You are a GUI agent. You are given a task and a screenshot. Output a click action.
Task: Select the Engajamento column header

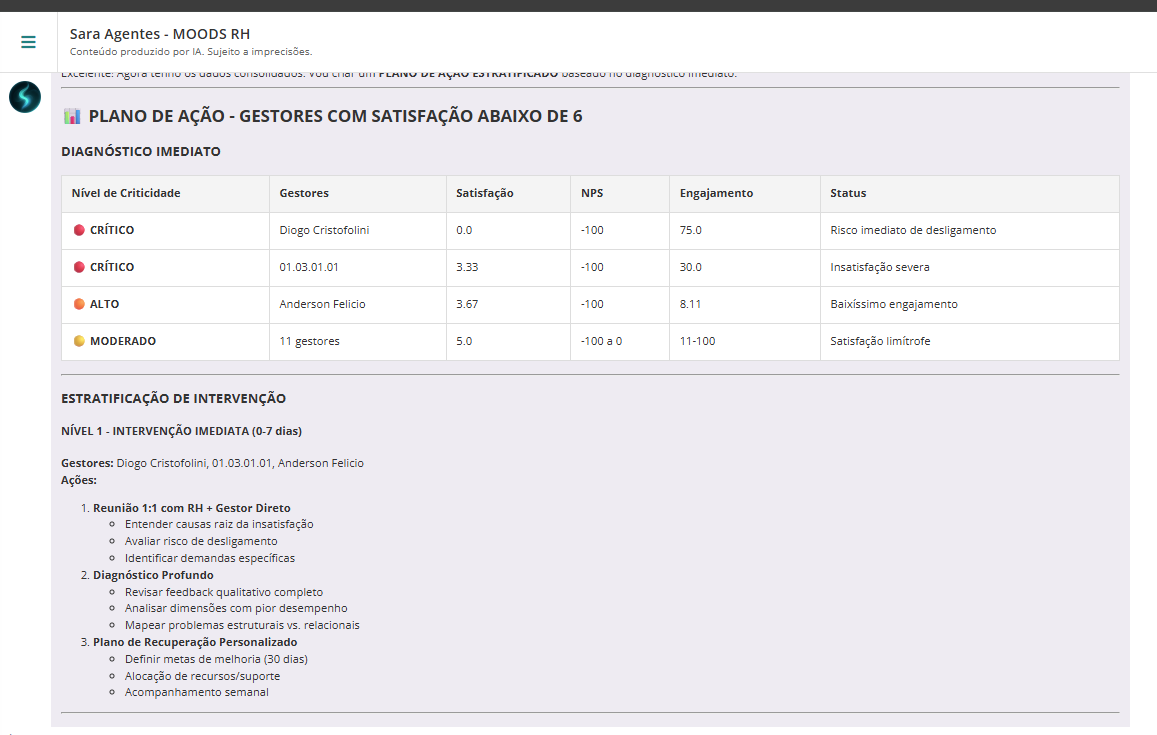click(716, 193)
